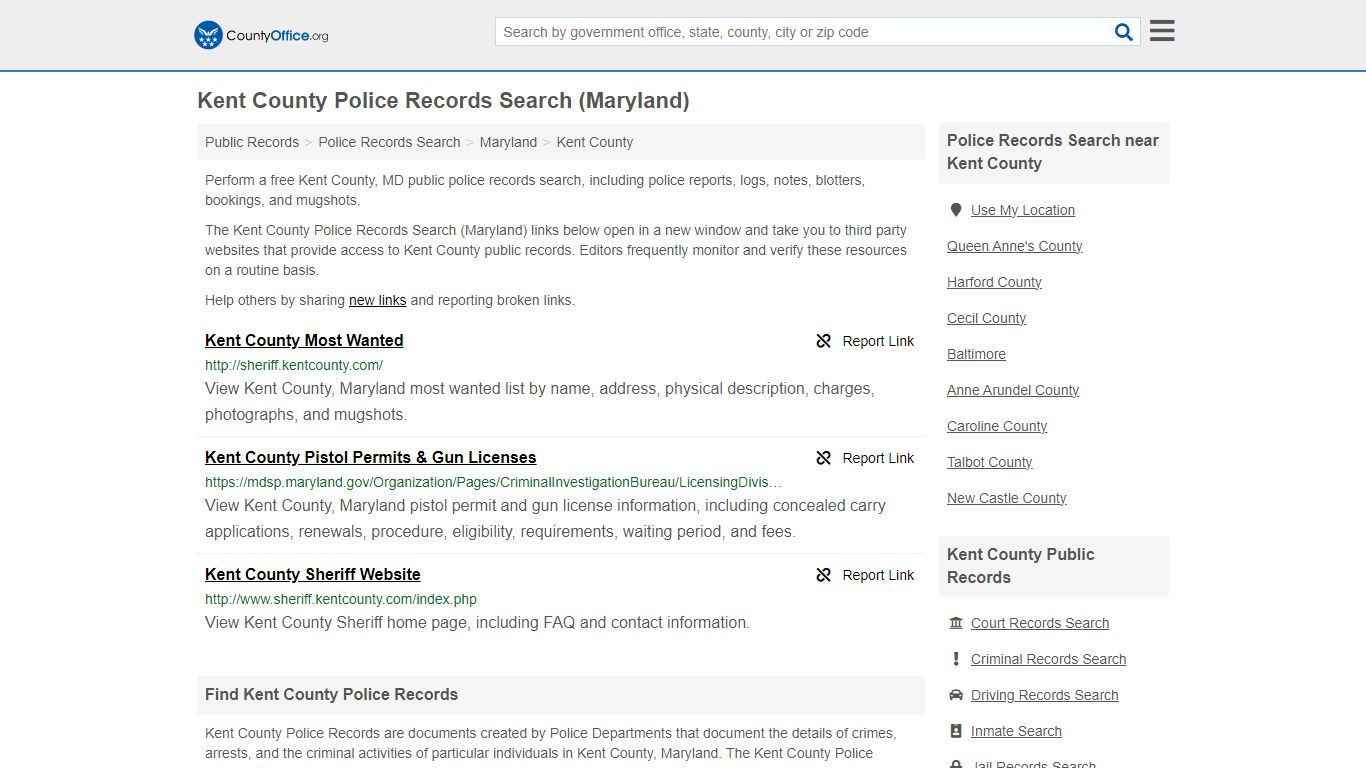
Task: Open Public Records breadcrumb
Action: coord(252,142)
